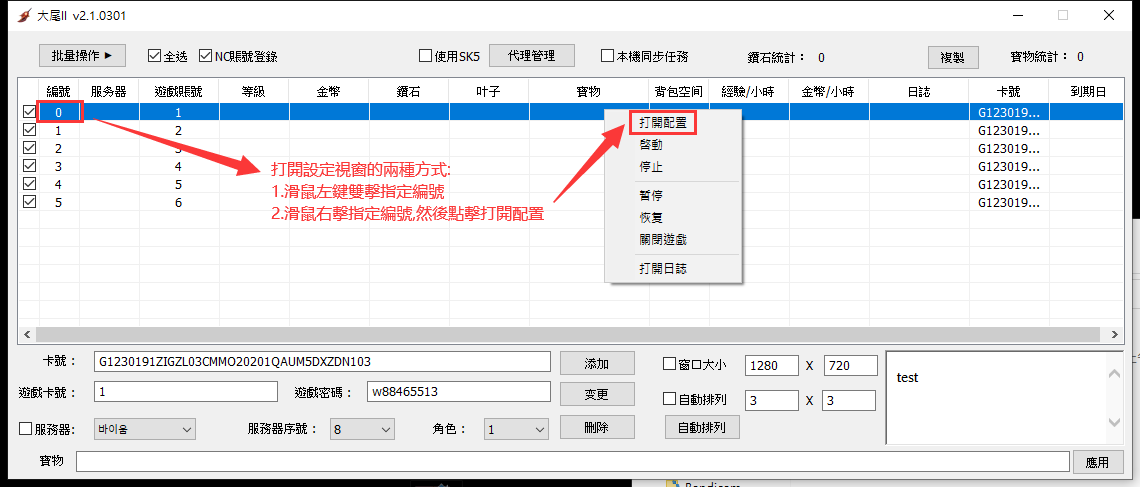
Task: Open the 批量操作 batch operations menu
Action: point(82,56)
